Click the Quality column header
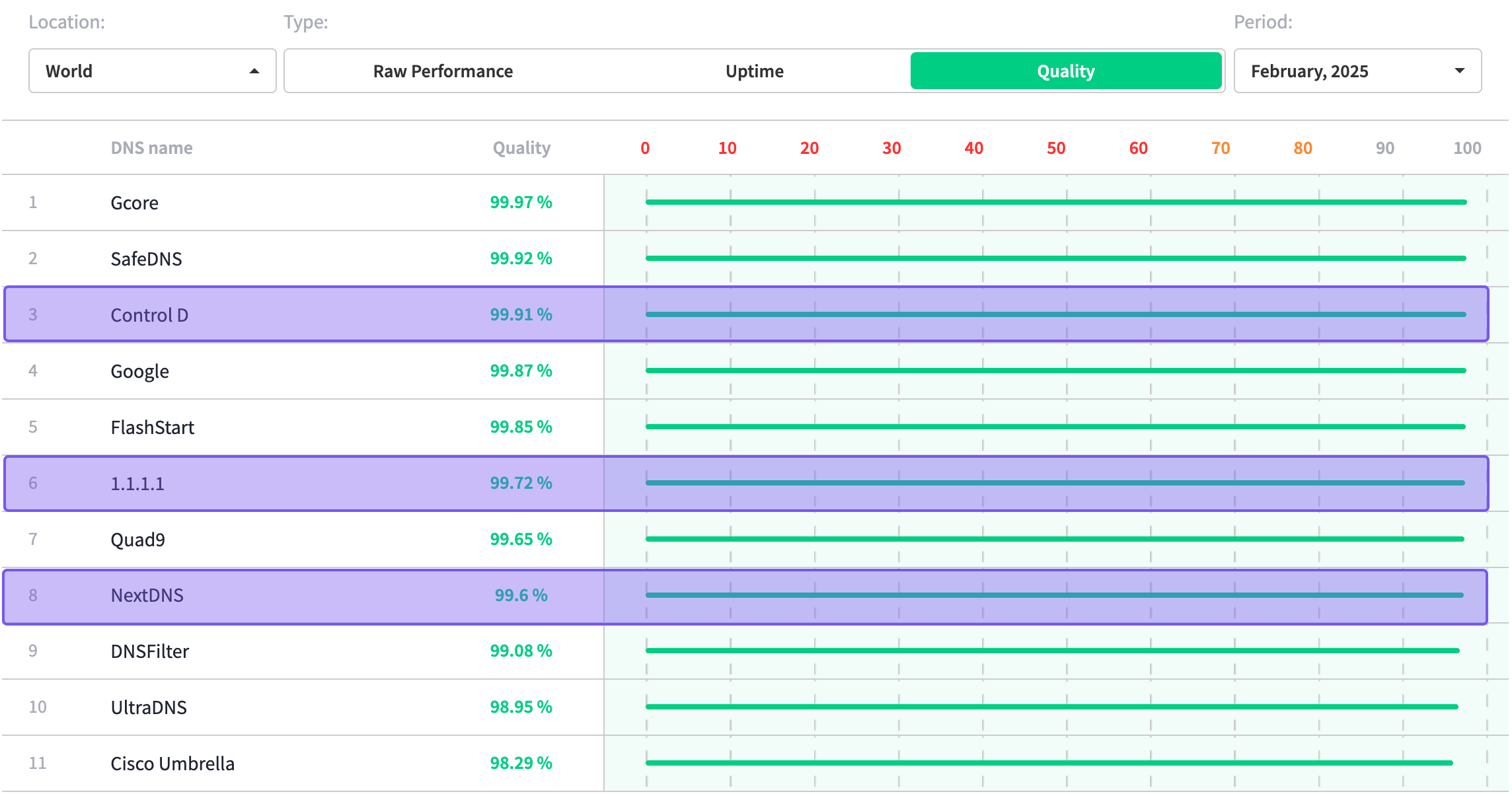The image size is (1512, 794). (521, 148)
